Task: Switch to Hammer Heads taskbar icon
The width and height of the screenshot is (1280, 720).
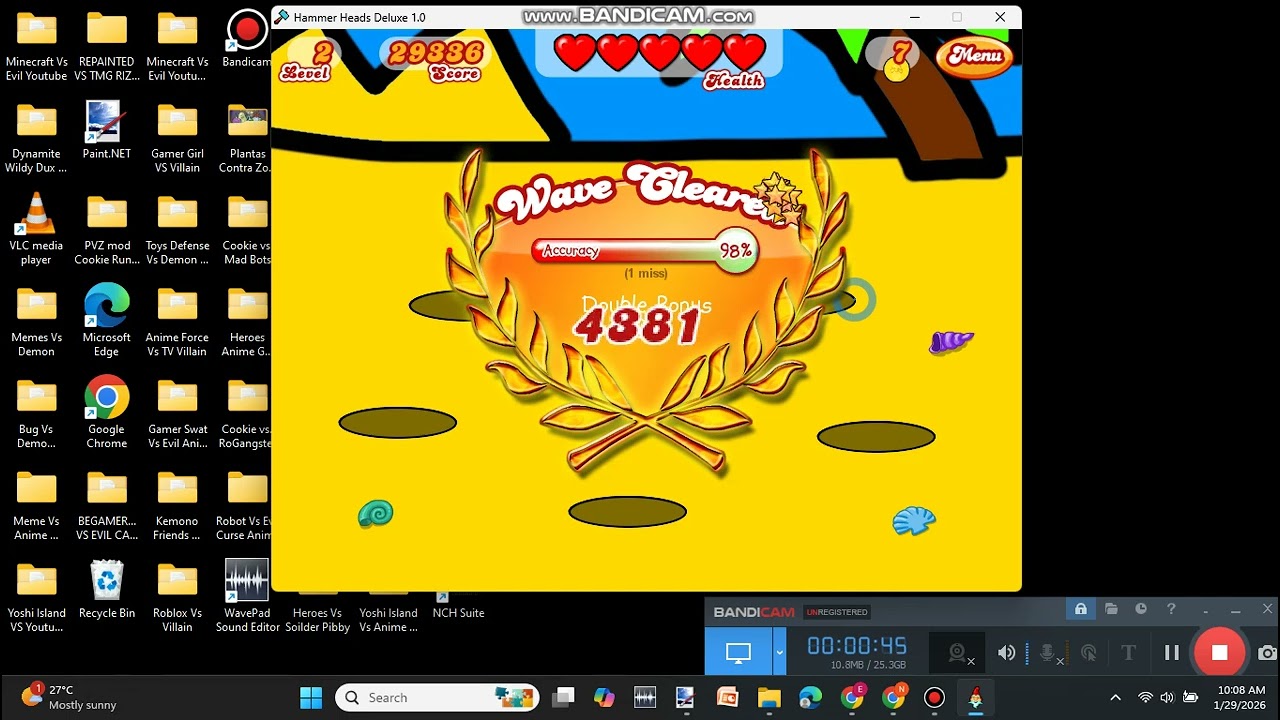Action: [975, 697]
